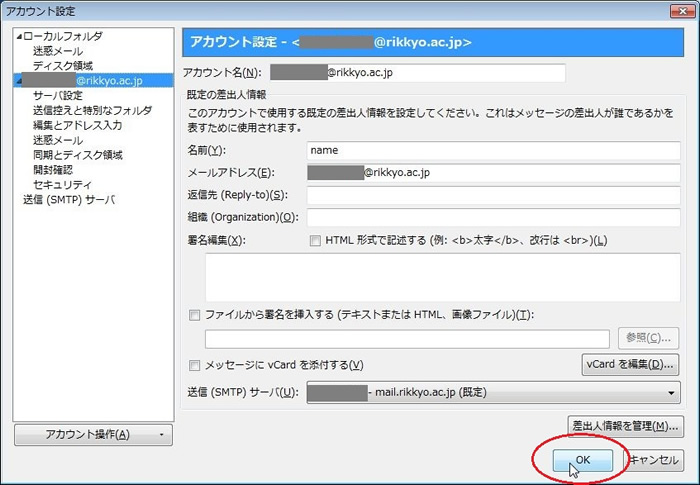Open サーバ設定 settings page

pyautogui.click(x=58, y=95)
